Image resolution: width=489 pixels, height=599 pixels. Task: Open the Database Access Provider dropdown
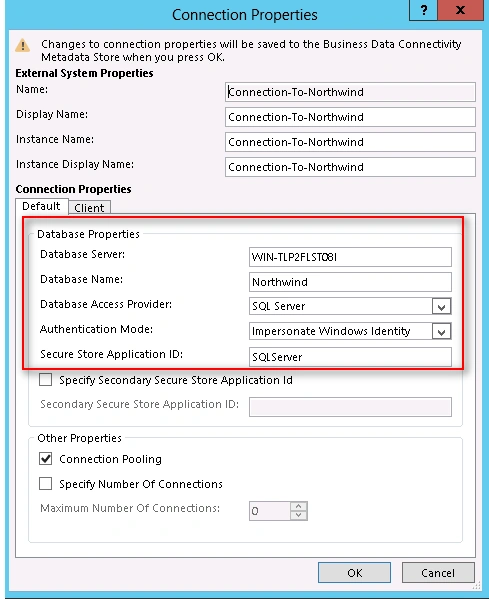[441, 306]
